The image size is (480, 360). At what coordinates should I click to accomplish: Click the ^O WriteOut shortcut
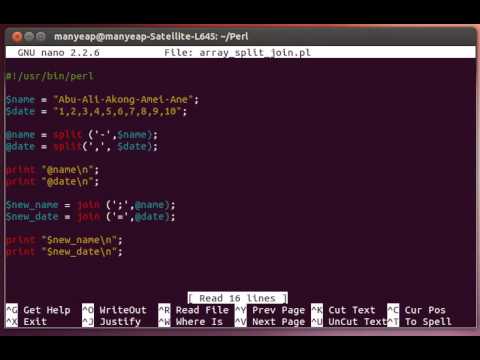pyautogui.click(x=114, y=310)
